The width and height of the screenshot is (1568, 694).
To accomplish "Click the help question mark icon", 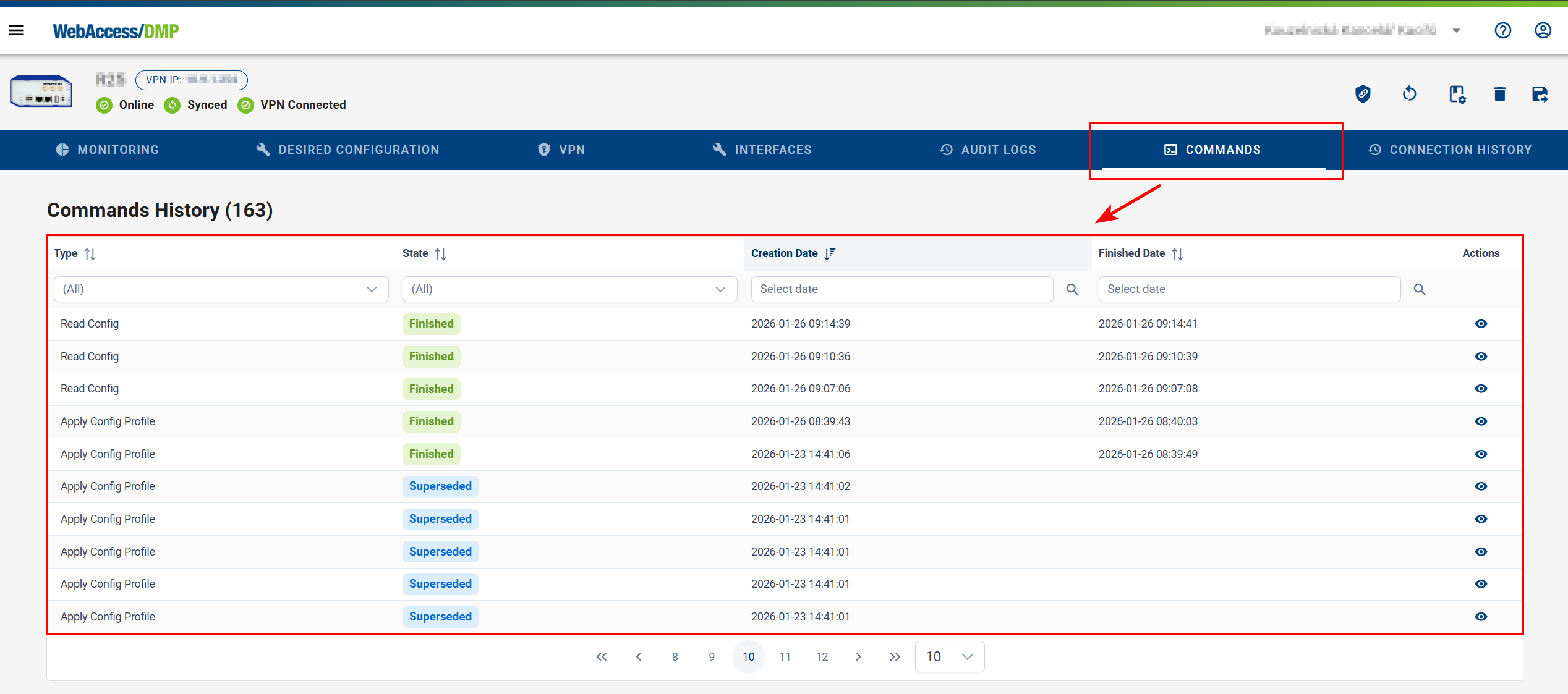I will coord(1502,30).
